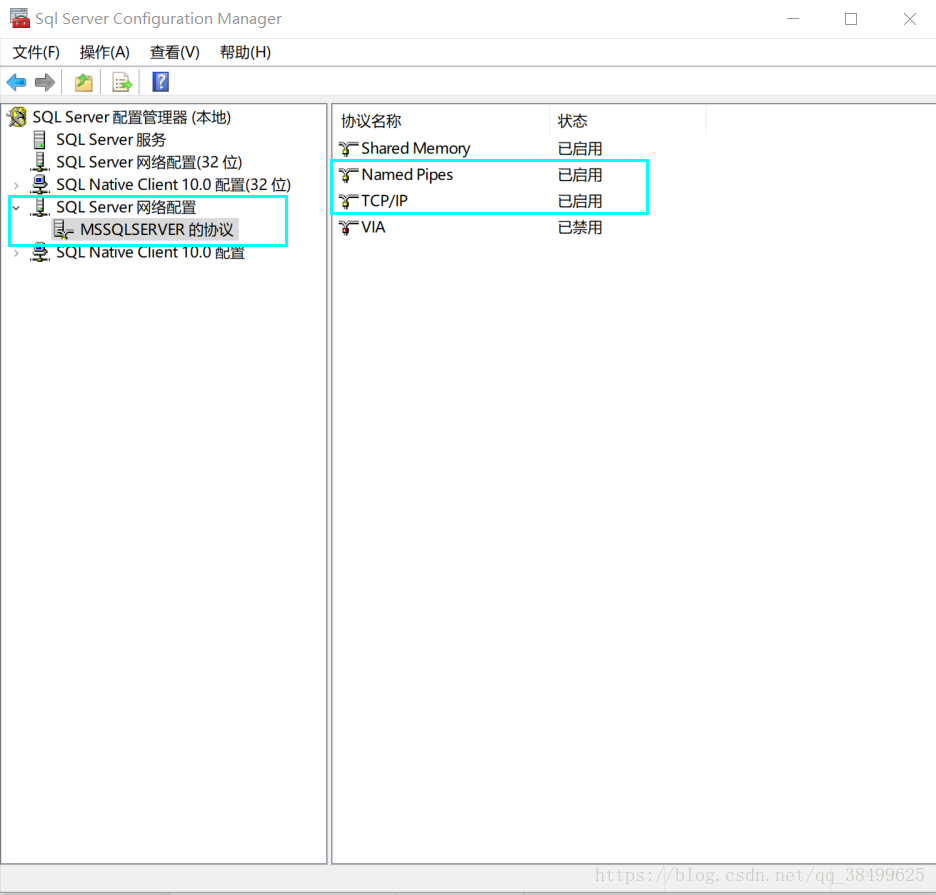
Task: Expand the SQL Native Client 10.0 配置 node
Action: 16,253
